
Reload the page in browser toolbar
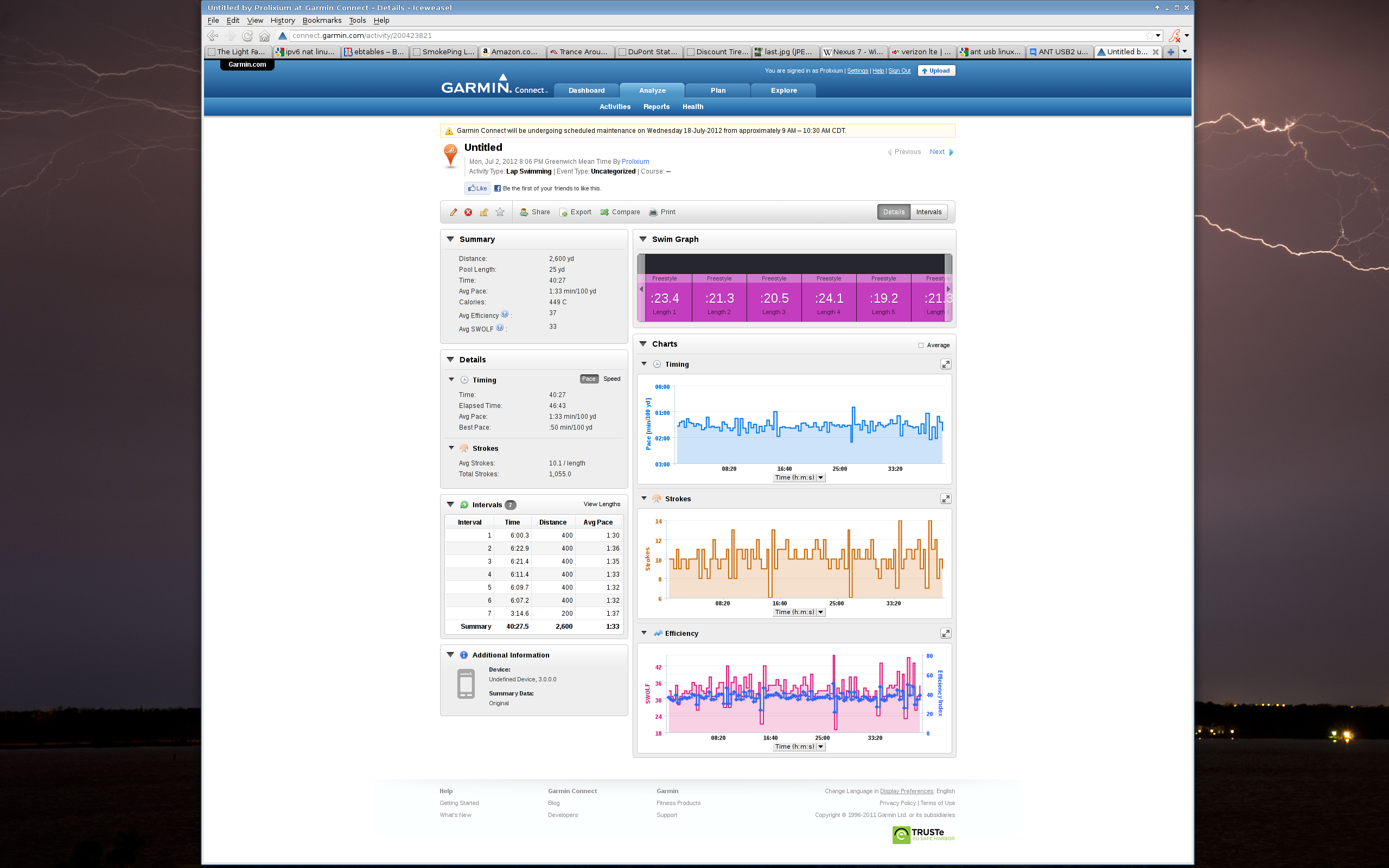click(247, 36)
